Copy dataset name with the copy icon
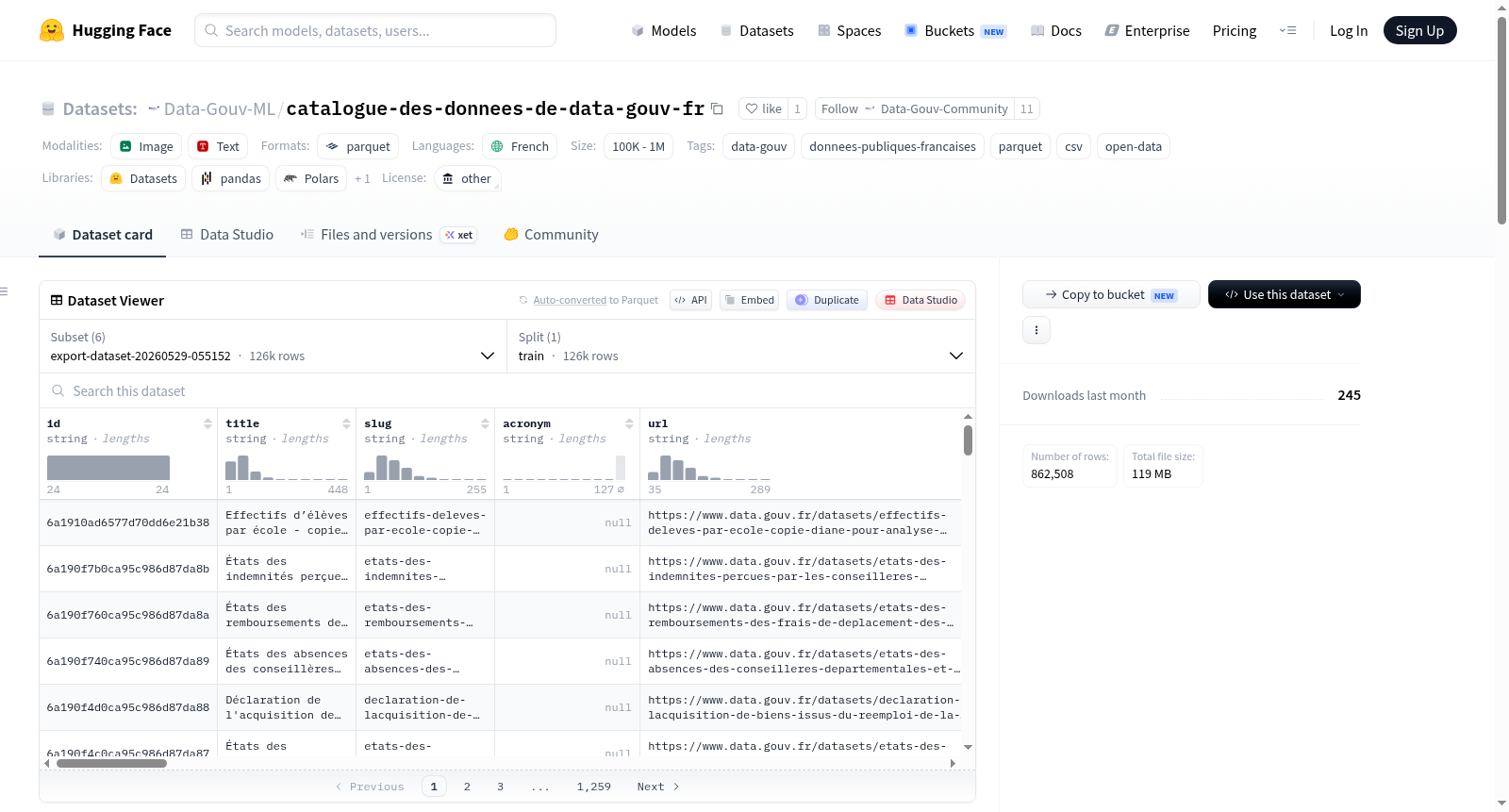1509x812 pixels. [x=717, y=108]
